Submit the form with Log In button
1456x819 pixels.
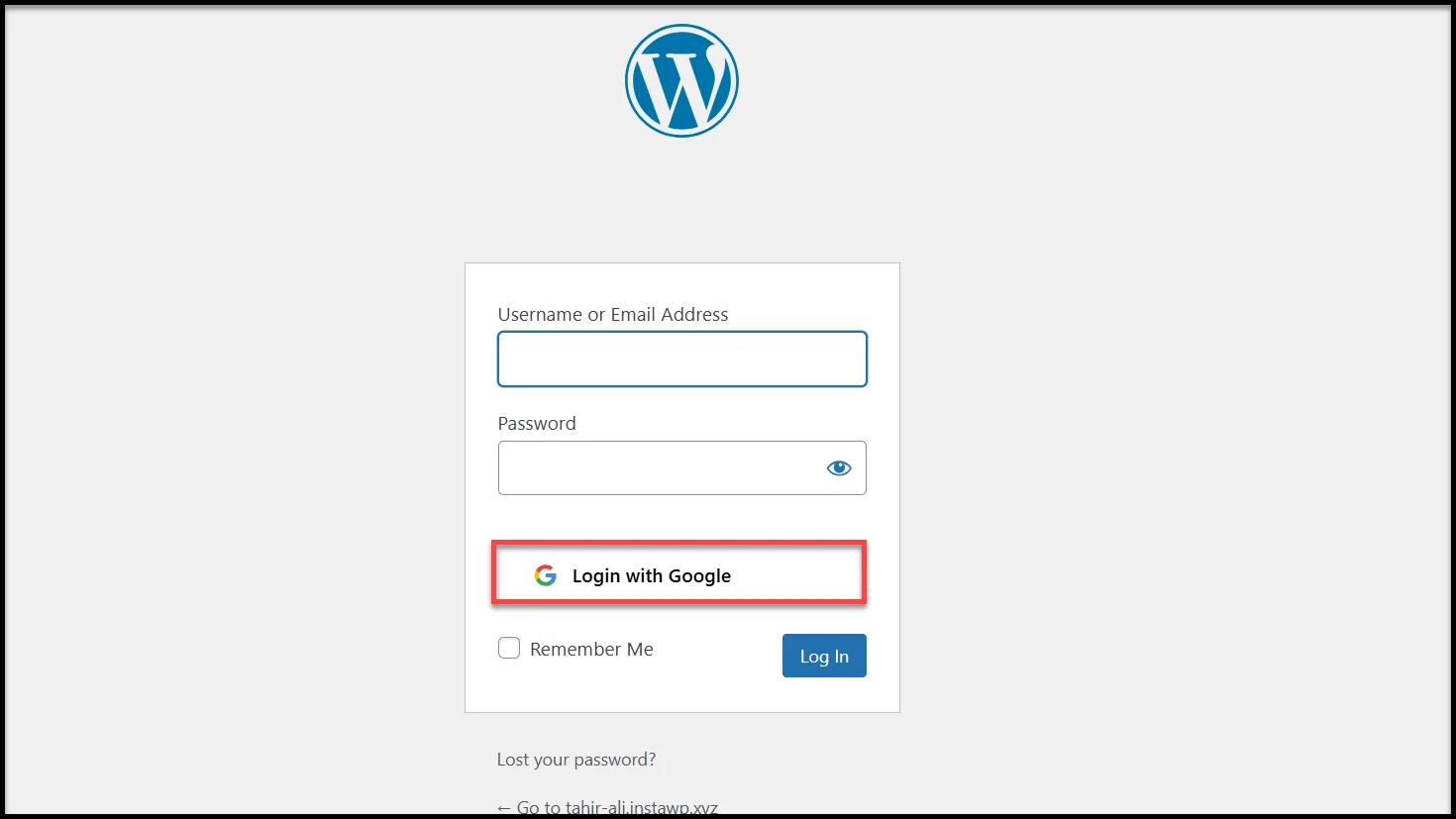(824, 656)
